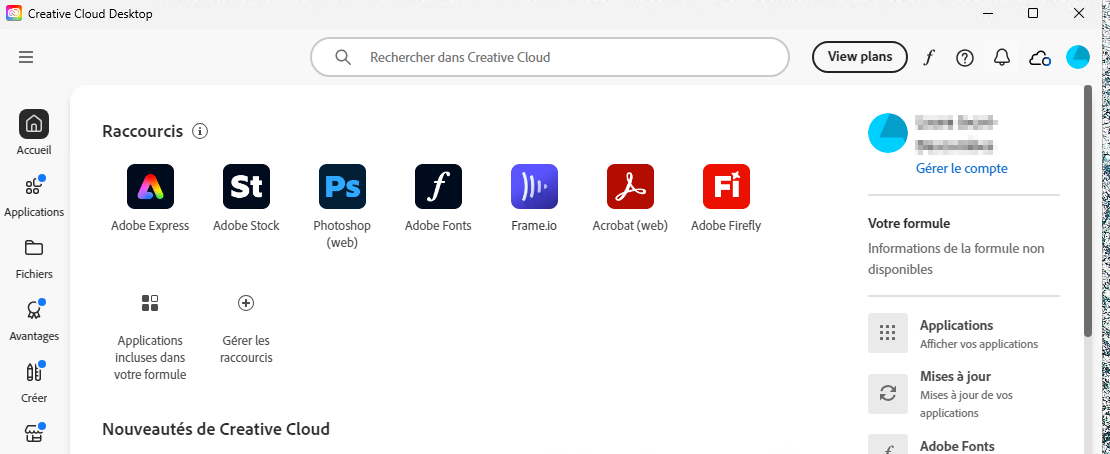Image resolution: width=1110 pixels, height=454 pixels.
Task: Check cloud sync status icon
Action: click(x=1039, y=57)
